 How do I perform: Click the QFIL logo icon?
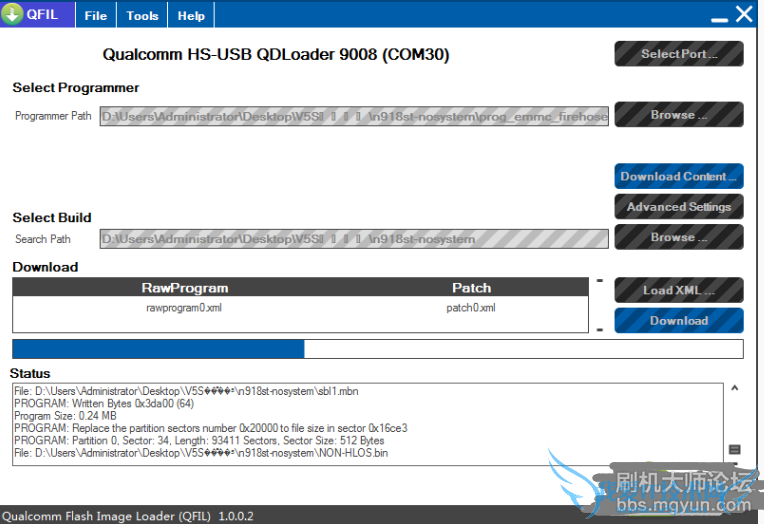[x=12, y=14]
